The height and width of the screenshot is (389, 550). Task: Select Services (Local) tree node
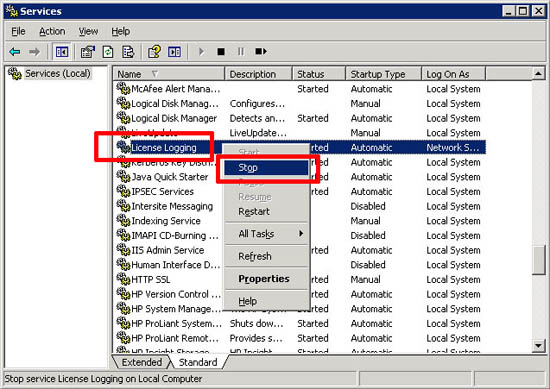pos(58,74)
